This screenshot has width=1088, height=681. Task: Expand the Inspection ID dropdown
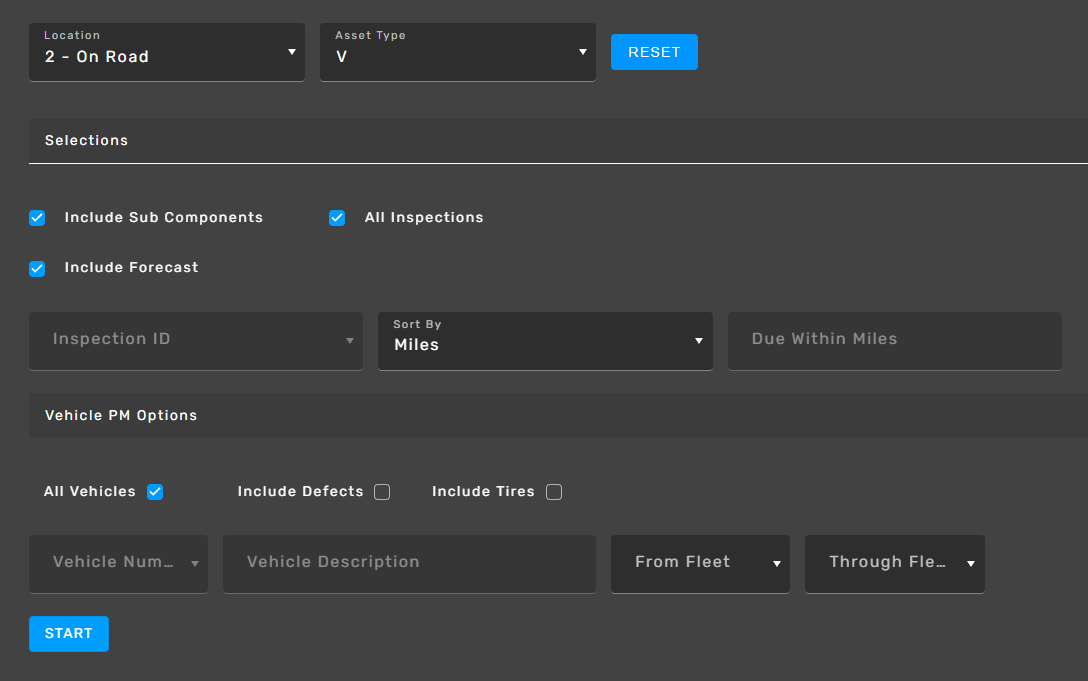tap(195, 340)
